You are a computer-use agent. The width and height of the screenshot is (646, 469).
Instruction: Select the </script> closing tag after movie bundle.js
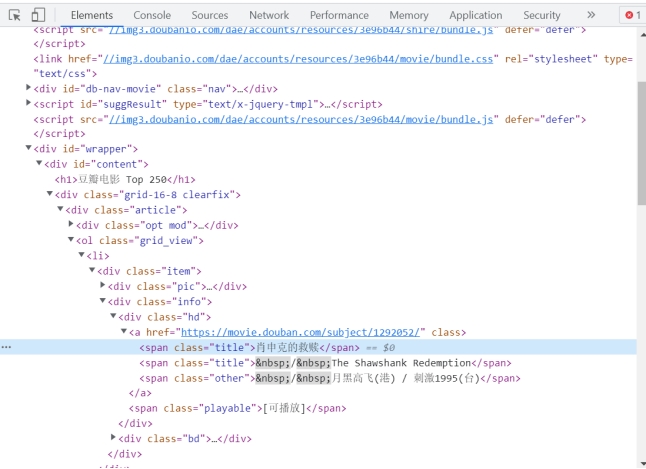[x=60, y=134]
